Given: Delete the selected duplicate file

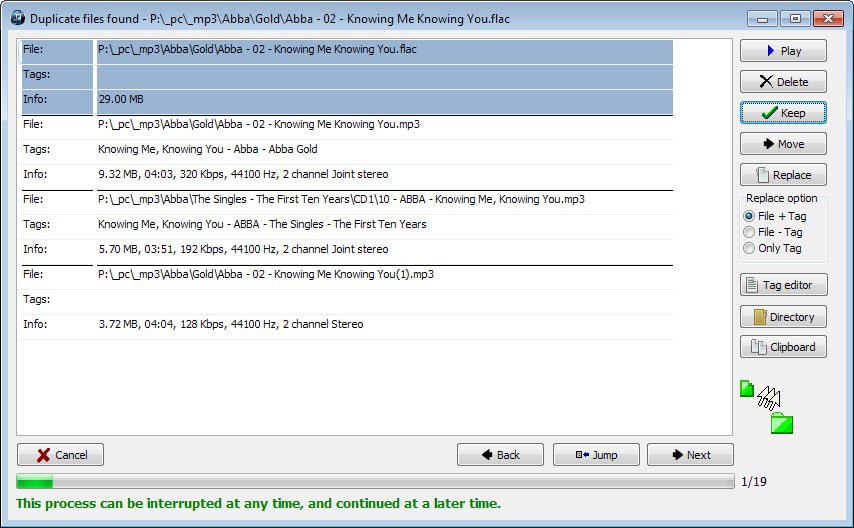Looking at the screenshot, I should pos(783,82).
